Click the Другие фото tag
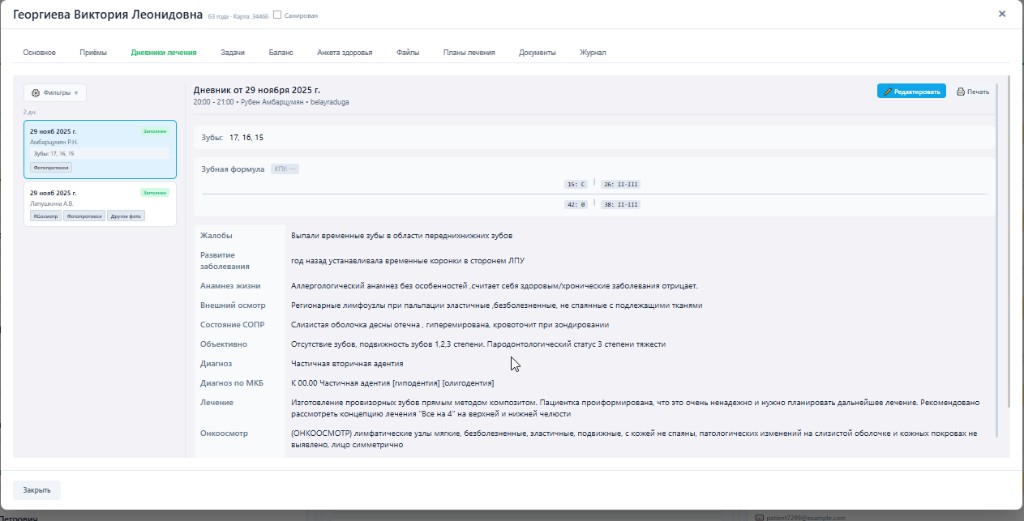This screenshot has width=1024, height=521. coord(126,215)
